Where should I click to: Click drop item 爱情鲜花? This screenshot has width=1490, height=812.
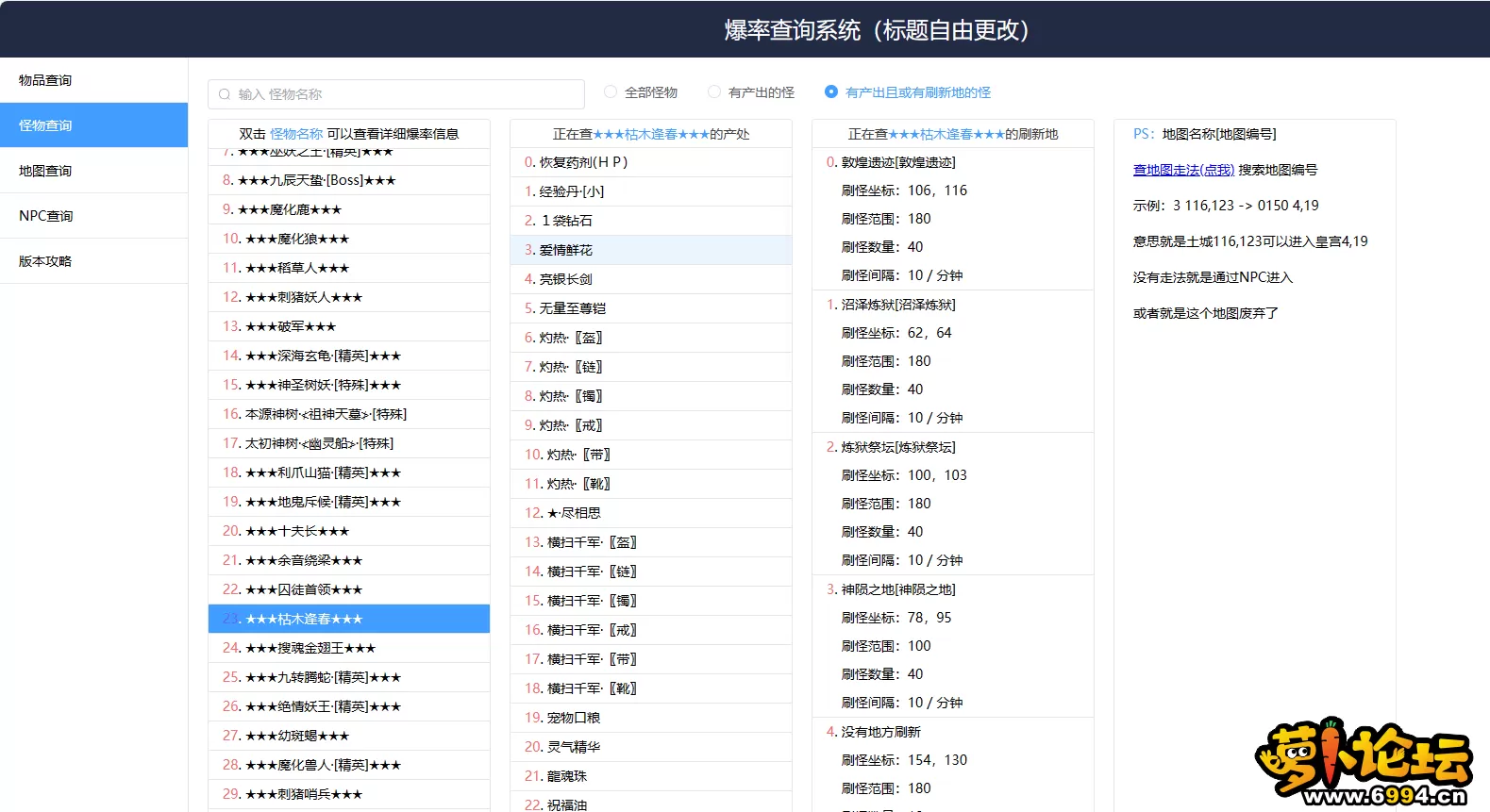[651, 250]
